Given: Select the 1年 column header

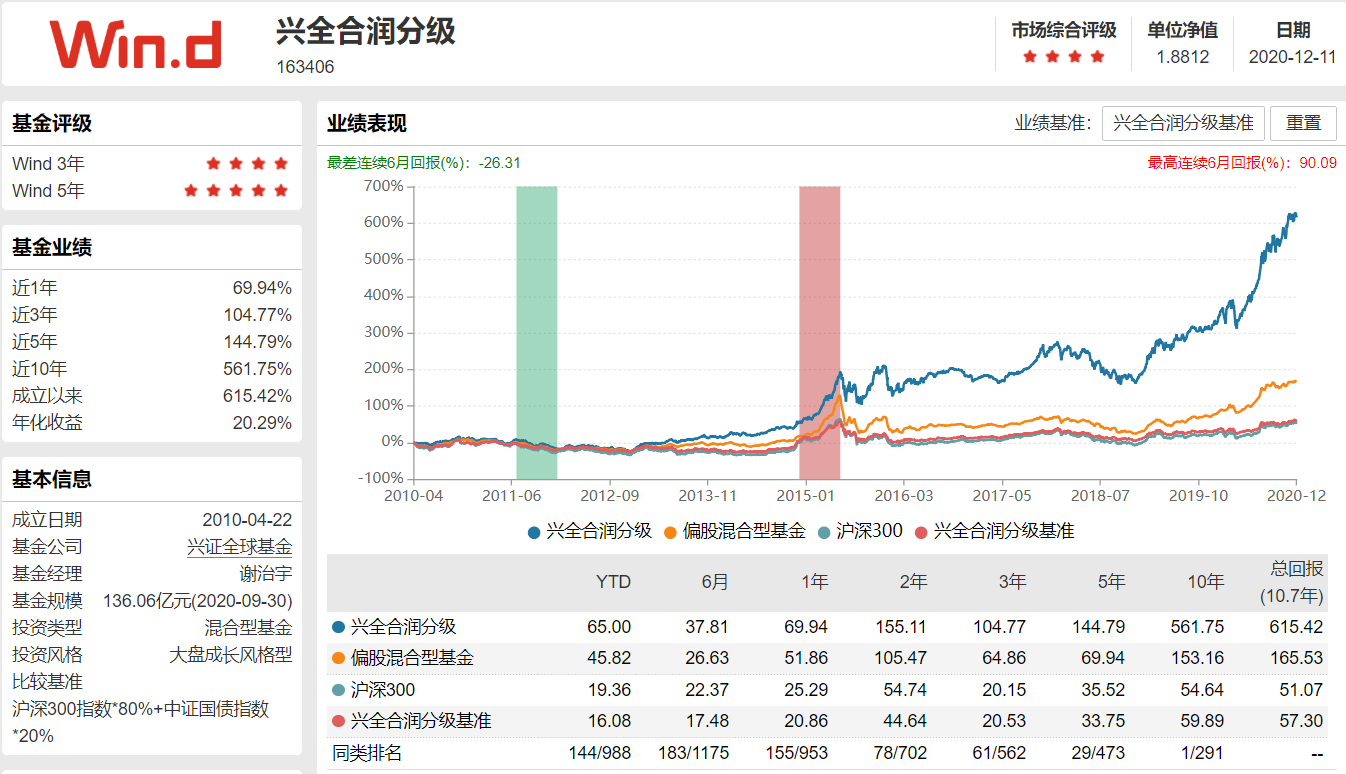Looking at the screenshot, I should [813, 582].
